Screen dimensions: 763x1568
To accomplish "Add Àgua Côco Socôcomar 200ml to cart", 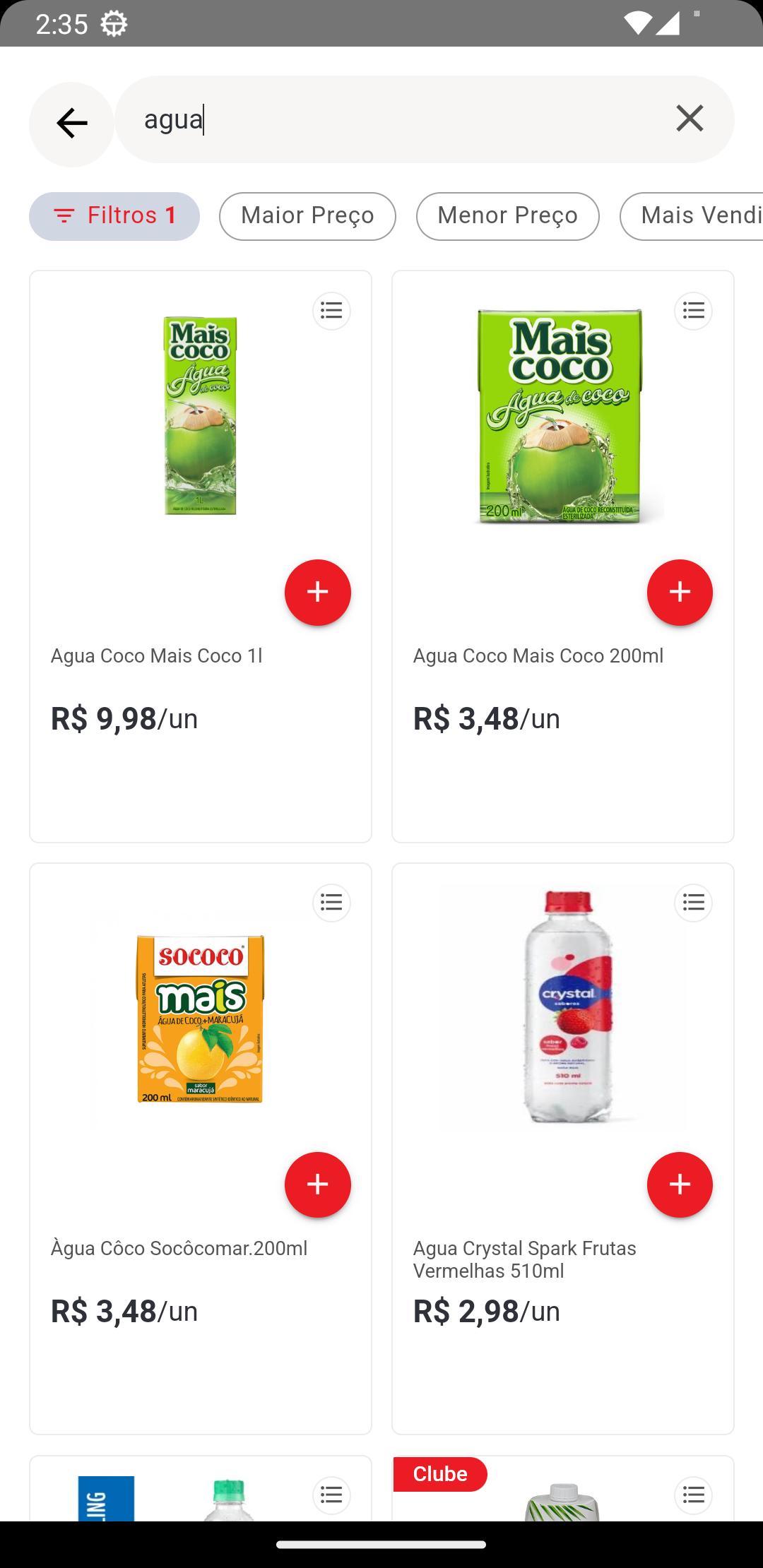I will point(317,1184).
